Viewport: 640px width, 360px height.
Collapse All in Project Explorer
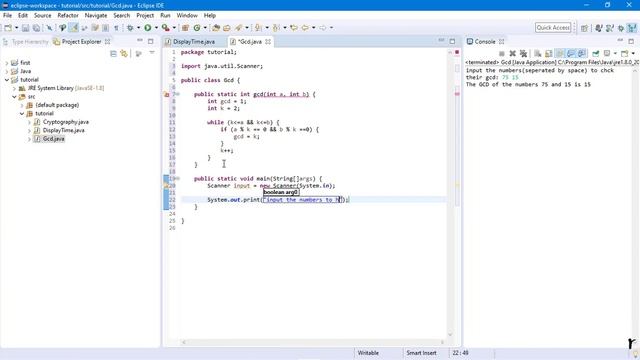pos(113,53)
